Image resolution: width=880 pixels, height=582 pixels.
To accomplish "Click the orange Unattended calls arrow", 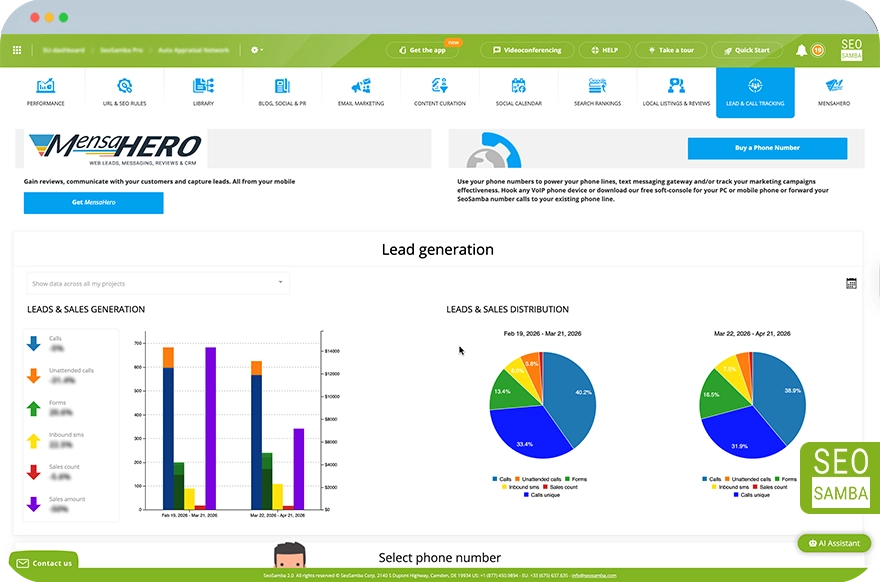I will pos(34,375).
